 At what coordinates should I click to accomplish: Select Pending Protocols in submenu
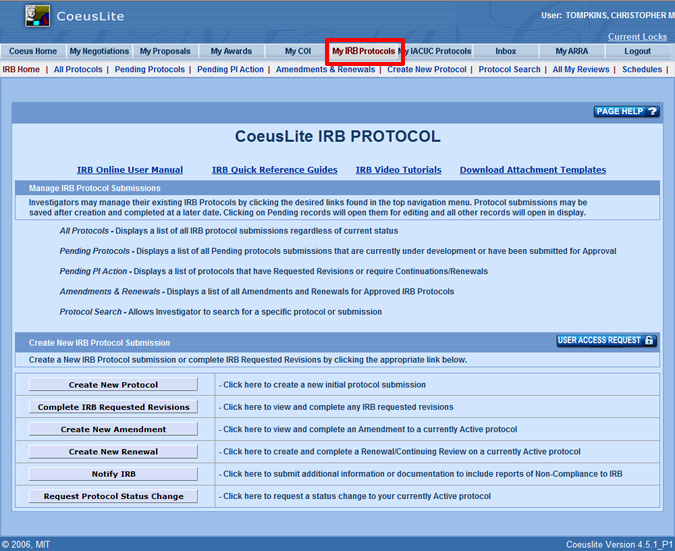[x=150, y=70]
